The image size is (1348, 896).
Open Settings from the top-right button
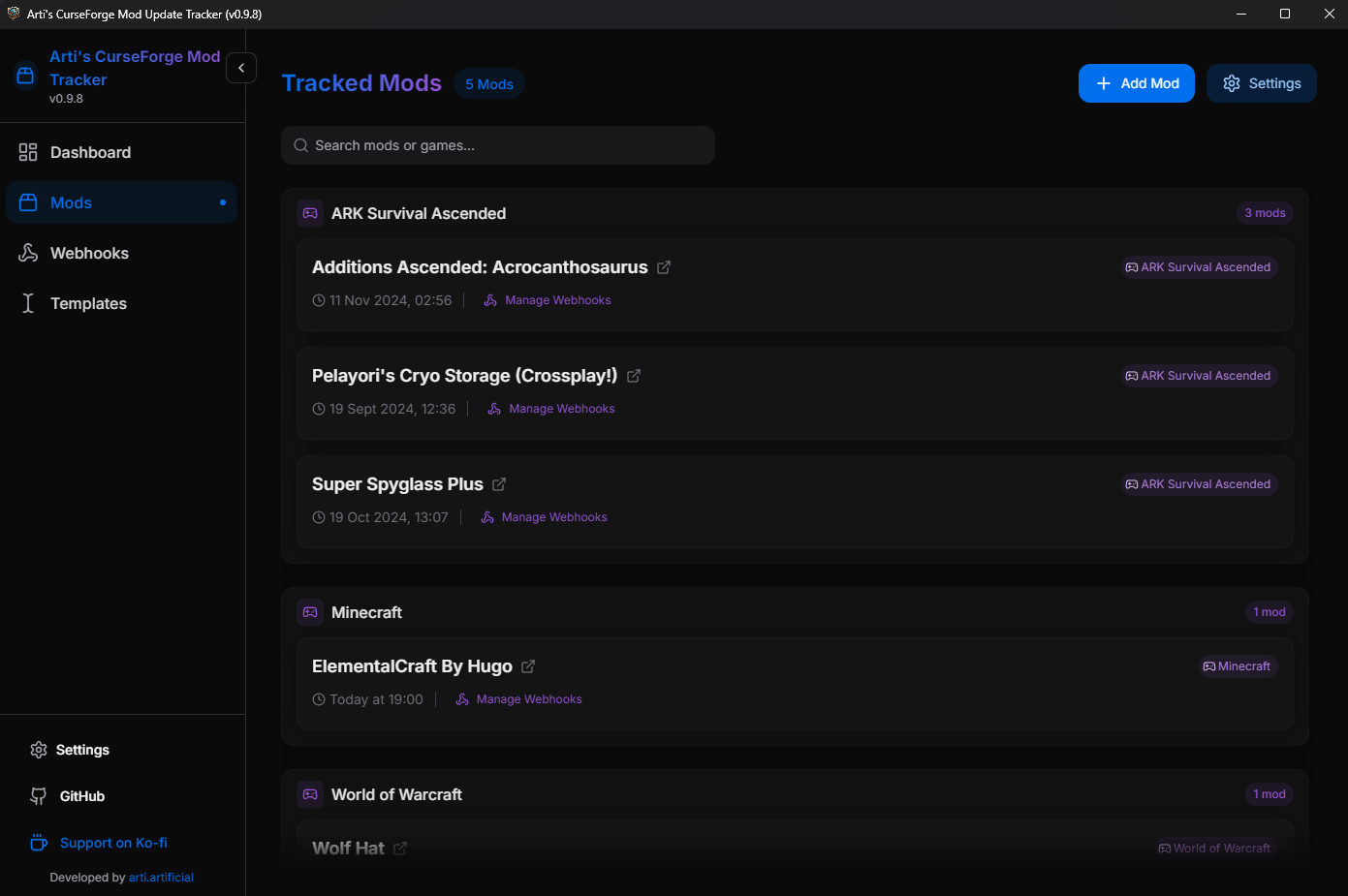1262,83
